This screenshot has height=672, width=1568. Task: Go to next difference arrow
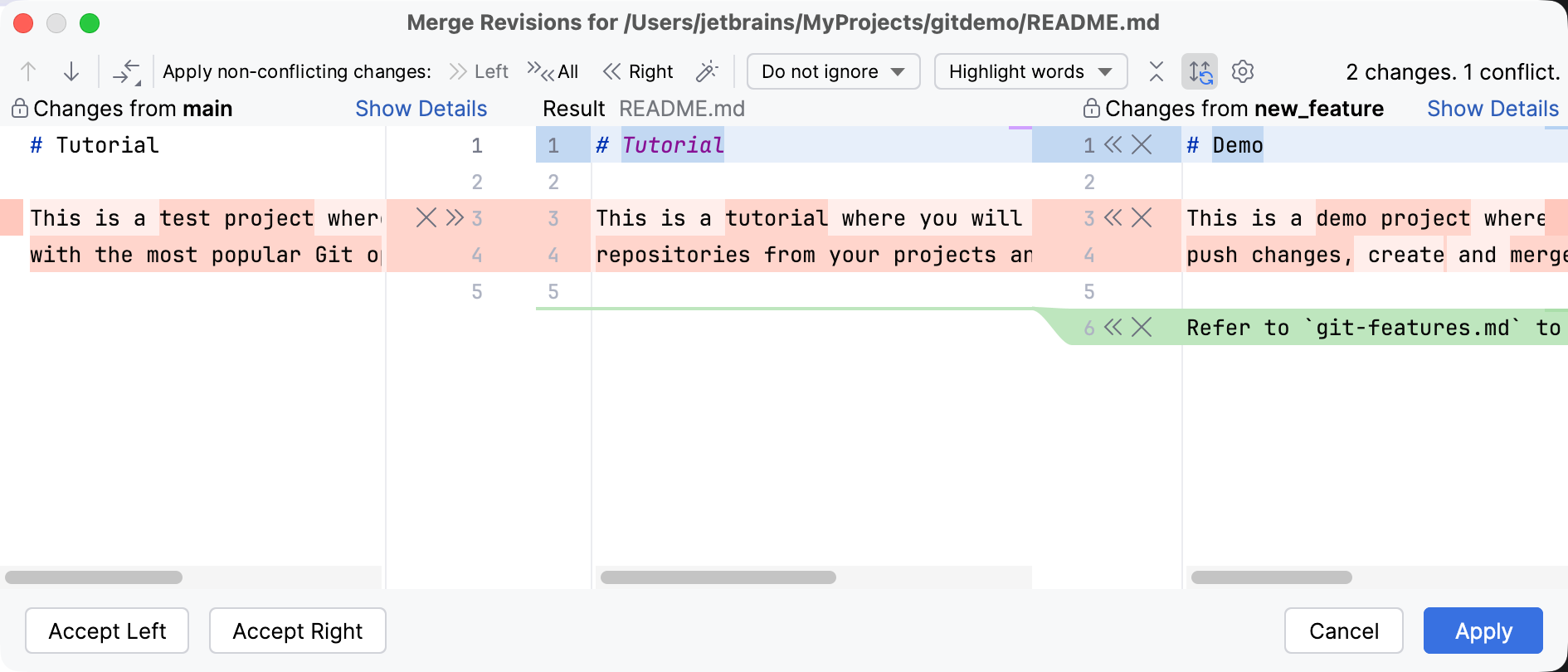point(71,72)
